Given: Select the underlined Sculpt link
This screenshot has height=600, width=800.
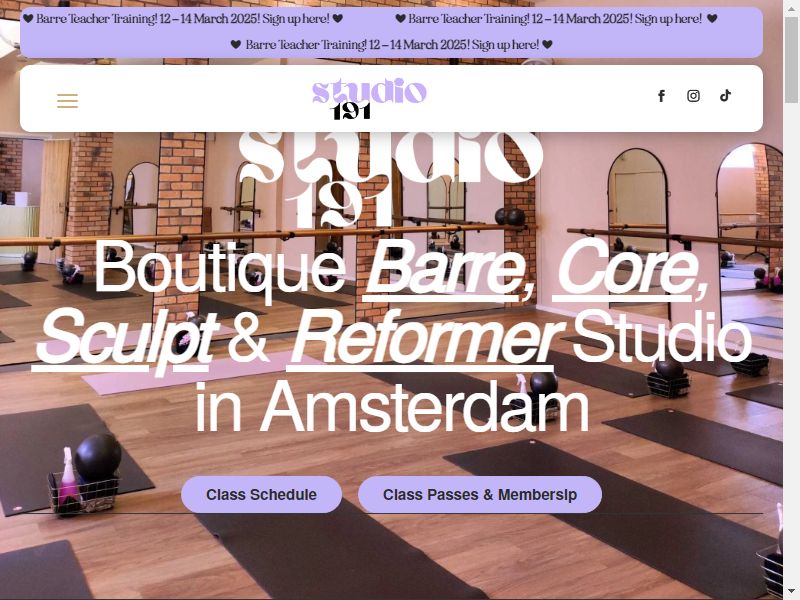Looking at the screenshot, I should [126, 339].
